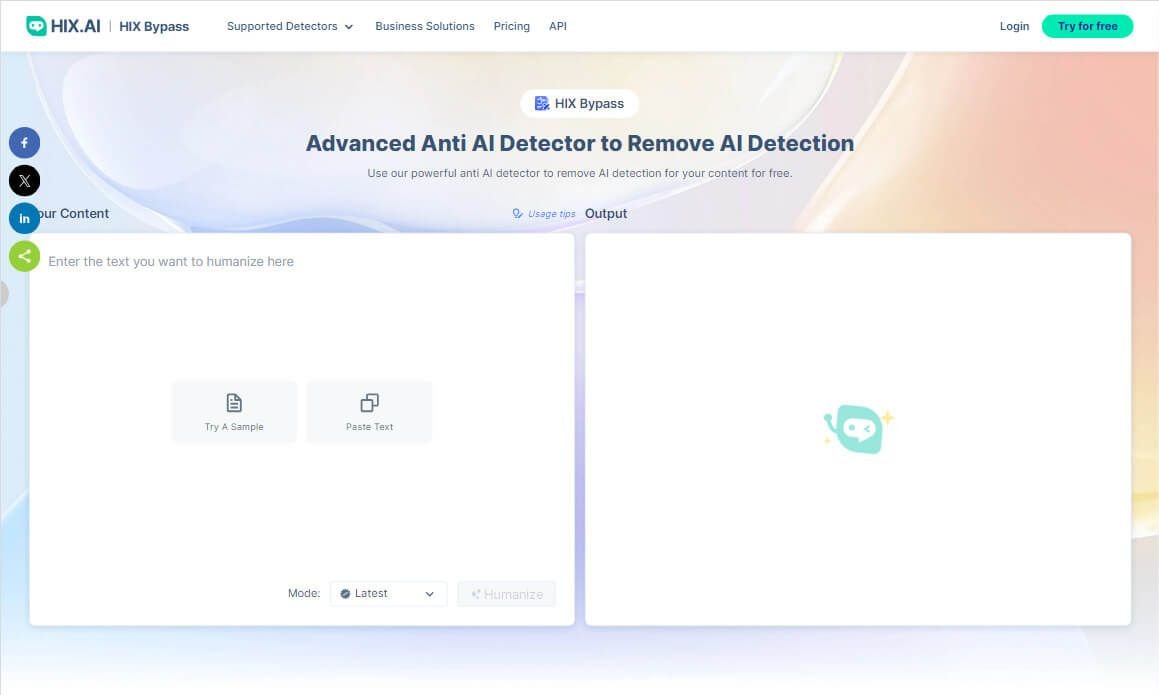
Task: Expand the Supported Detectors menu
Action: 289,26
